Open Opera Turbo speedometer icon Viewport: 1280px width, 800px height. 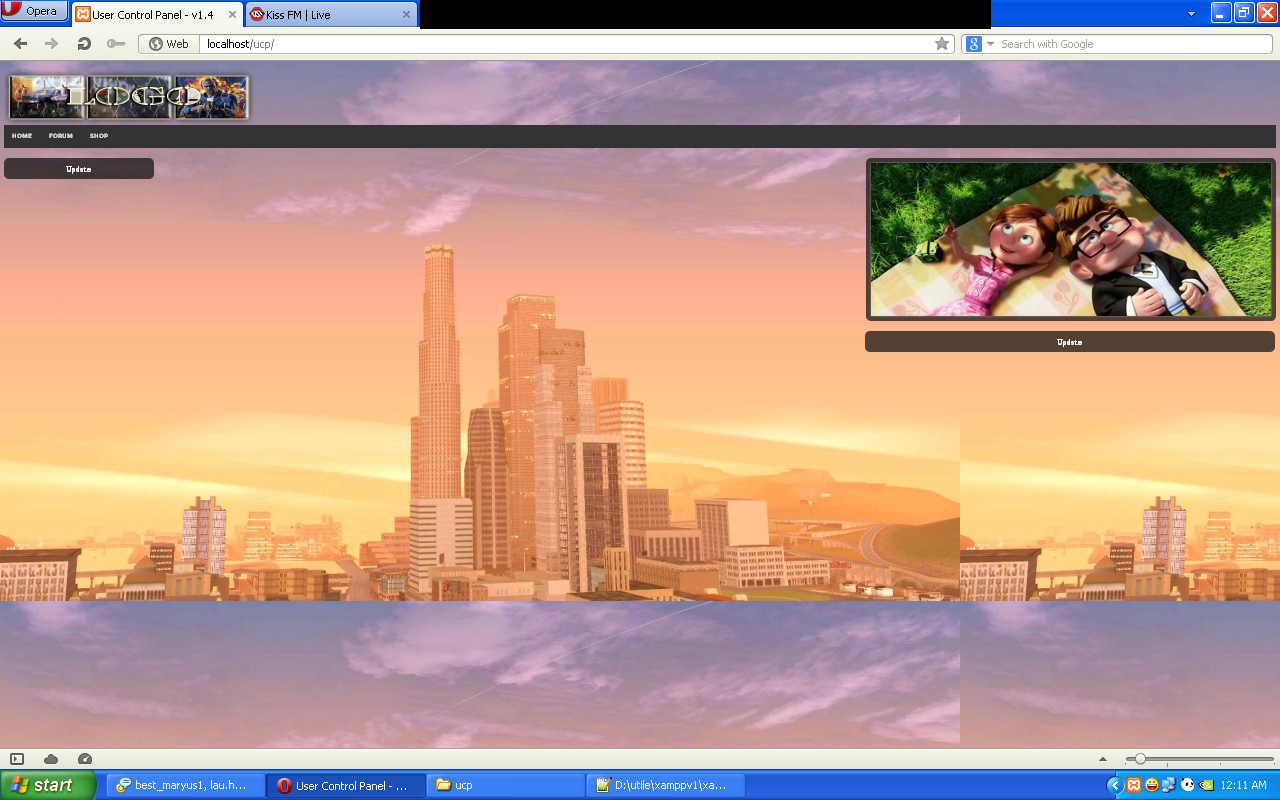tap(85, 759)
